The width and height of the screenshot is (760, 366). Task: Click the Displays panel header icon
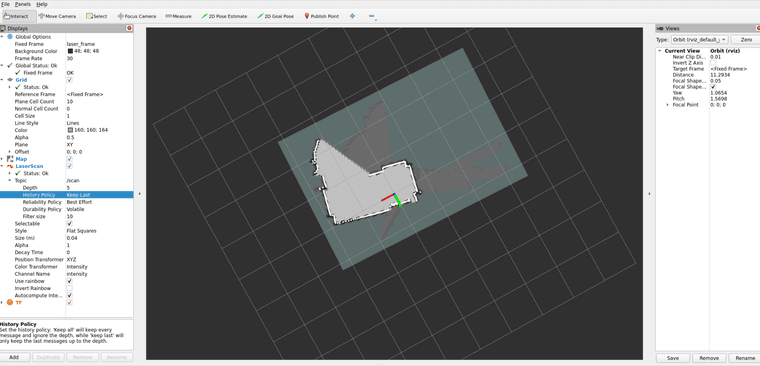click(x=3, y=29)
